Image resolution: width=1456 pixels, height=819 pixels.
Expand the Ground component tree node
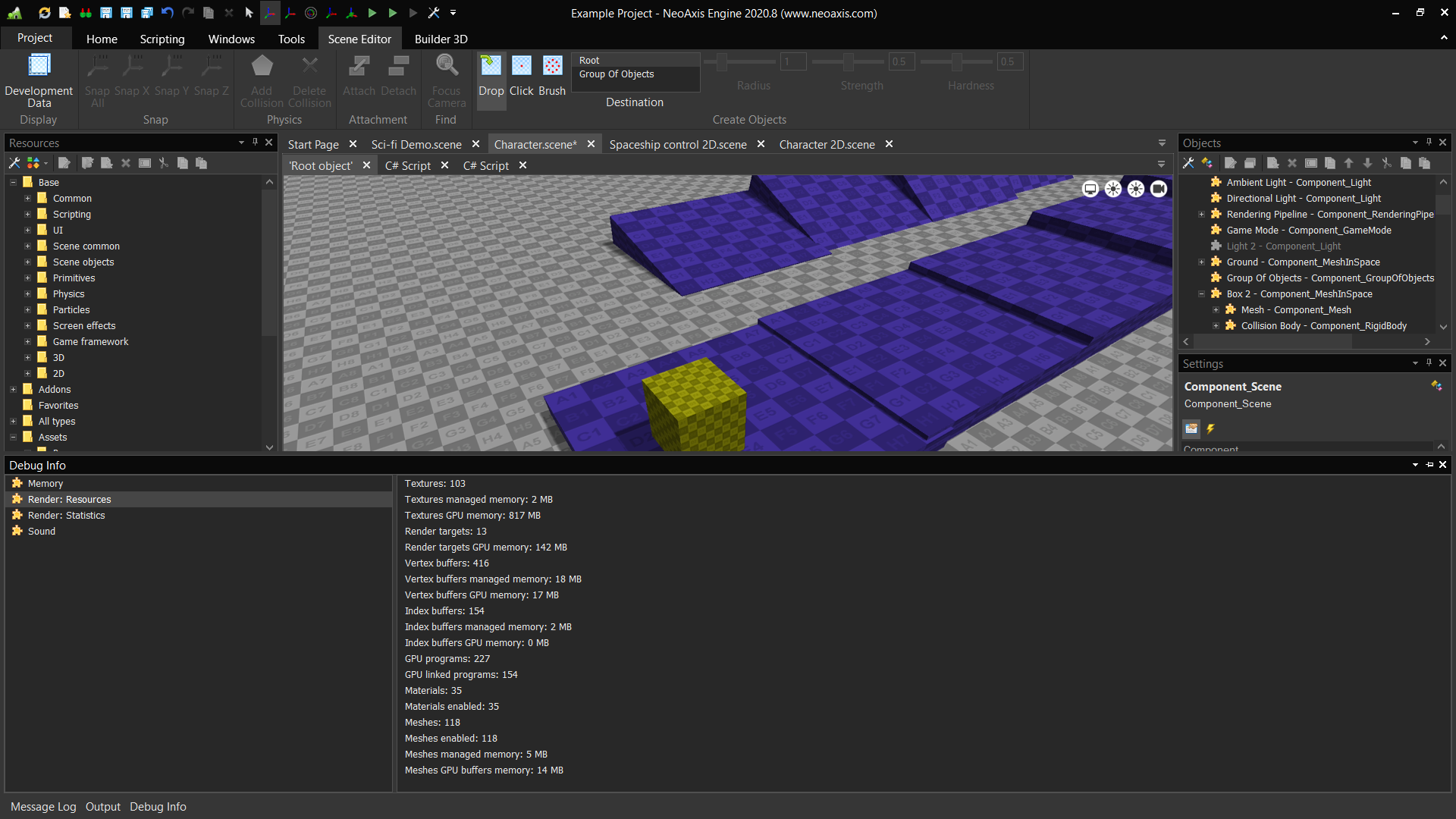[1201, 262]
